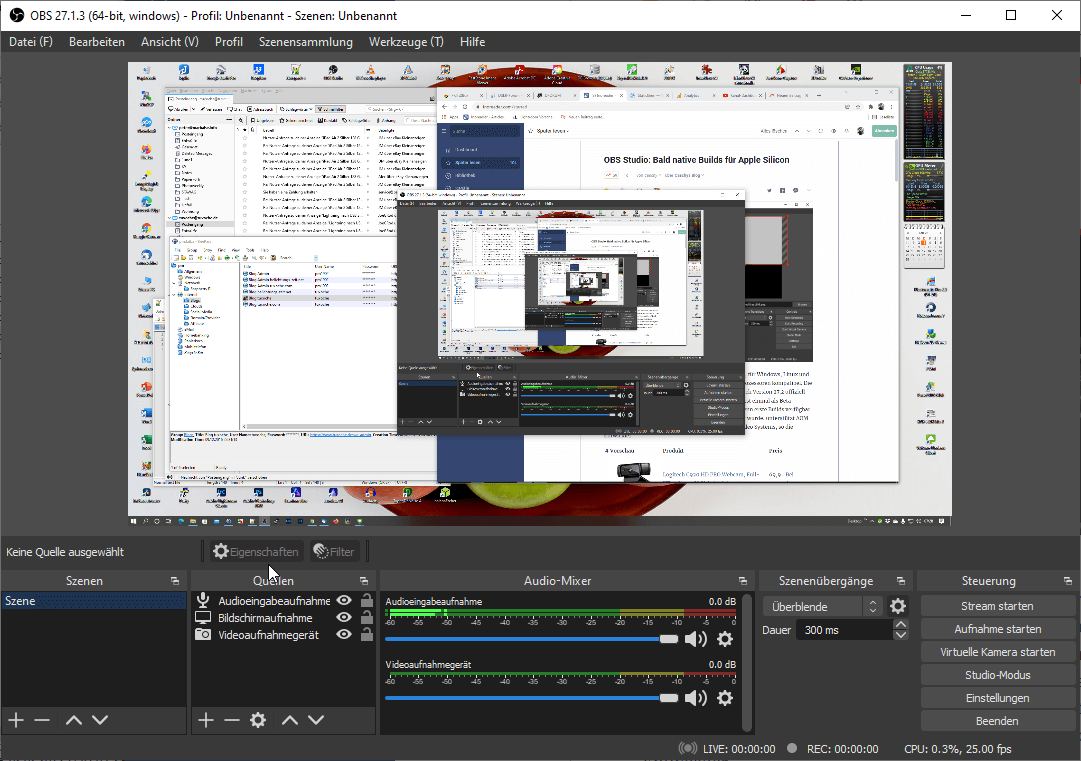This screenshot has width=1081, height=761.
Task: Move the scene up in the Szenen panel
Action: point(74,720)
